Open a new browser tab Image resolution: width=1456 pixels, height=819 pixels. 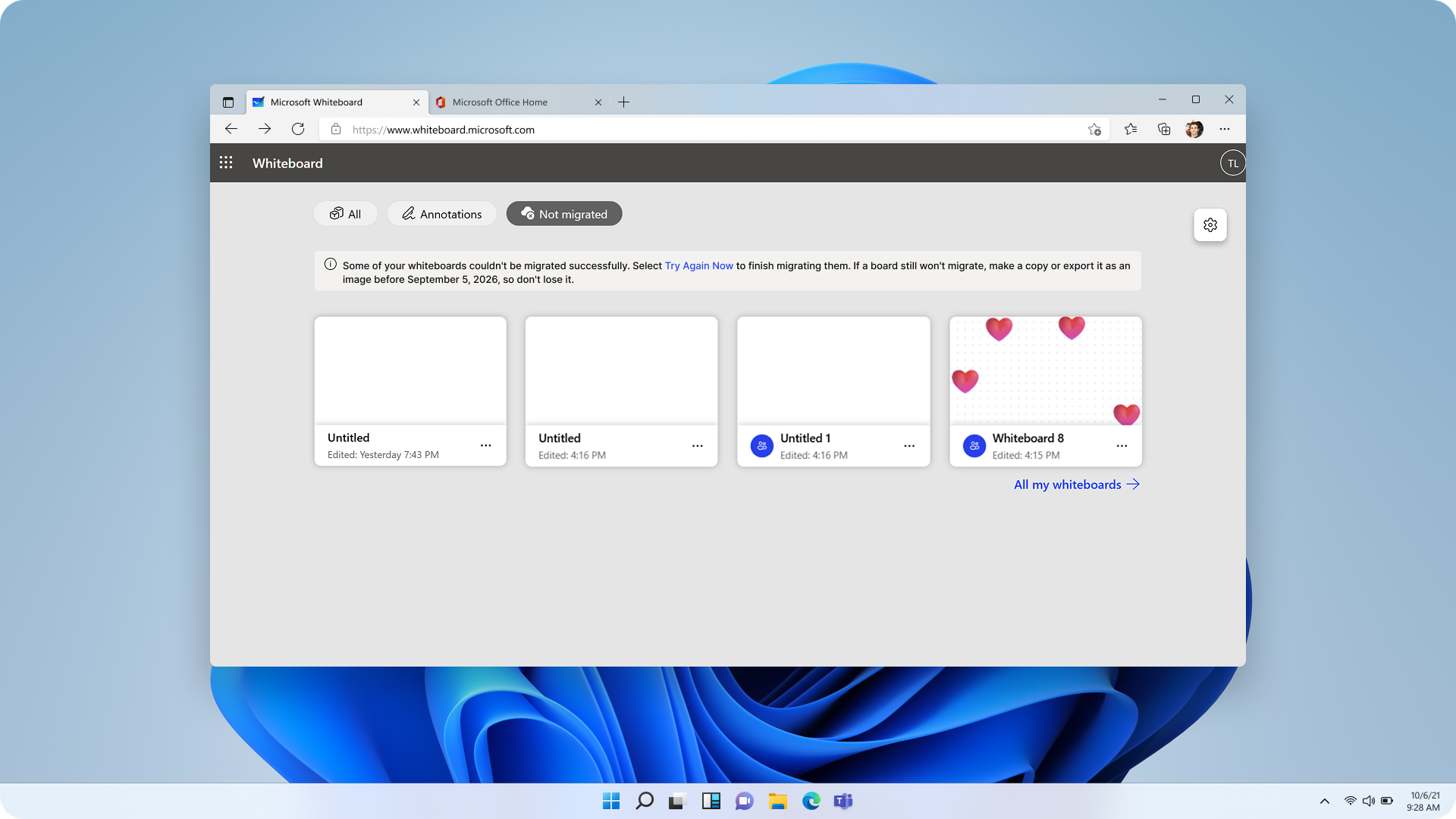623,102
